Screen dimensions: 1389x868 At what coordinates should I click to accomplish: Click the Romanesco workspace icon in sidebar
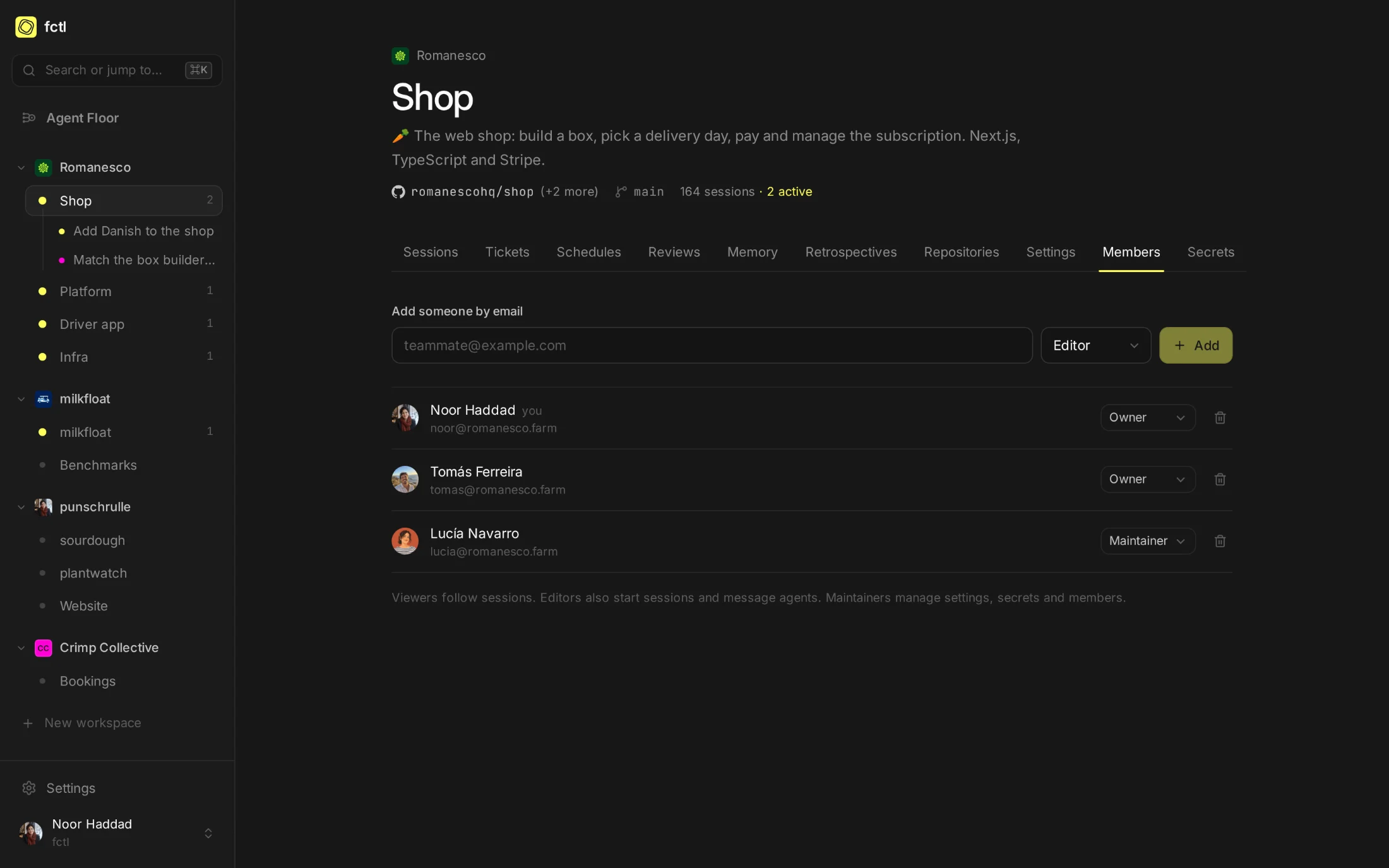[x=44, y=167]
